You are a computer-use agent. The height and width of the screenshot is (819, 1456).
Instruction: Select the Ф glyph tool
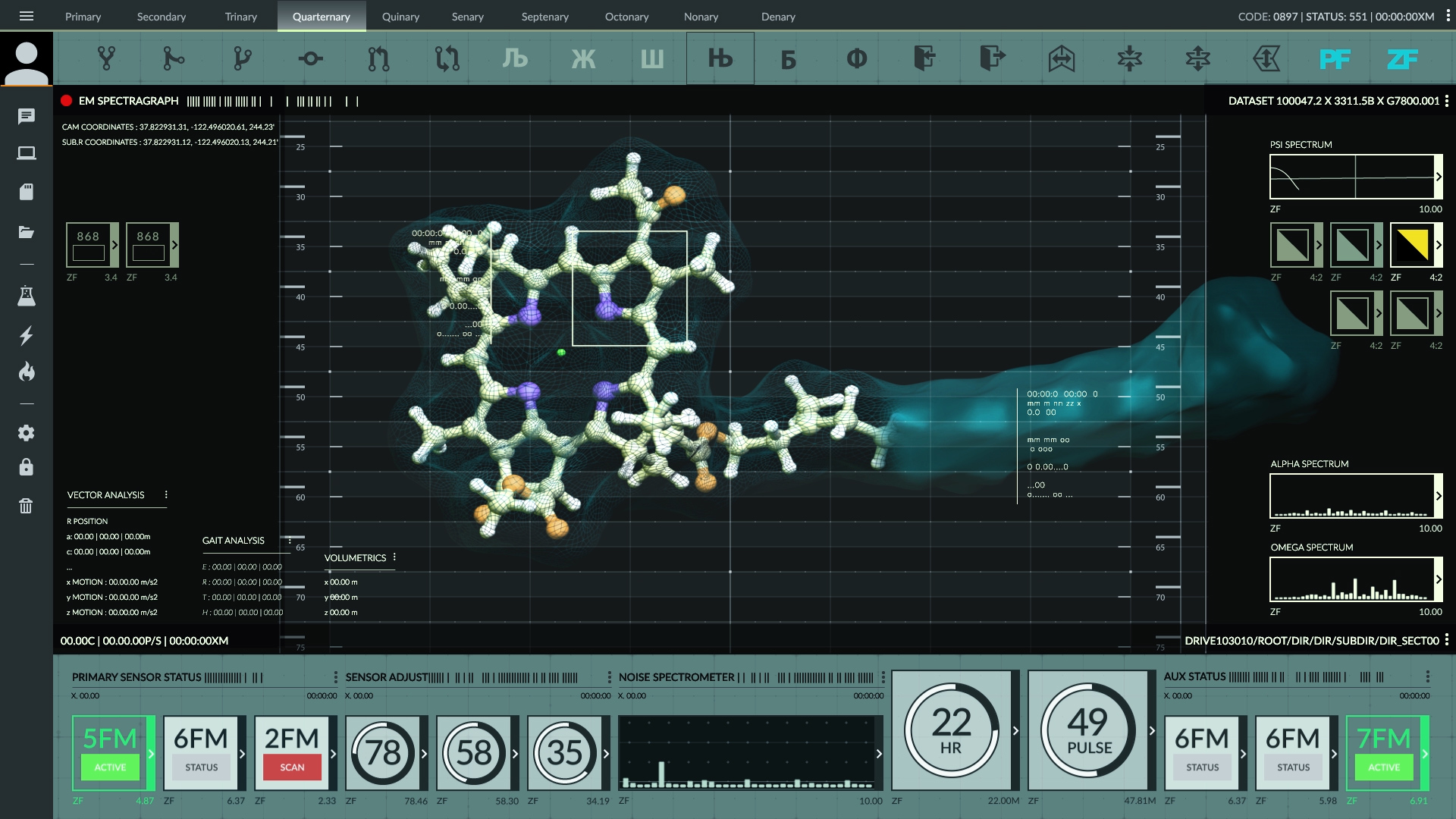point(857,58)
